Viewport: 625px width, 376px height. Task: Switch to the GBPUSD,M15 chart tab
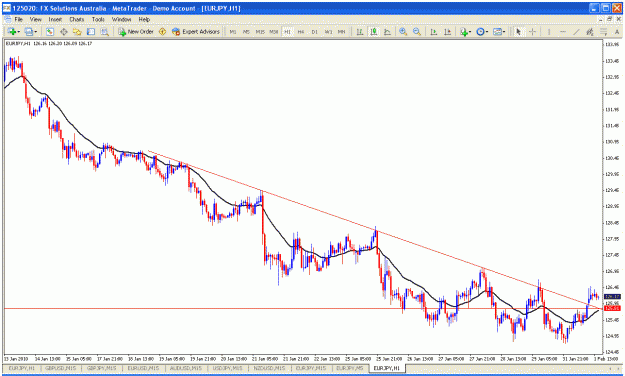click(60, 368)
